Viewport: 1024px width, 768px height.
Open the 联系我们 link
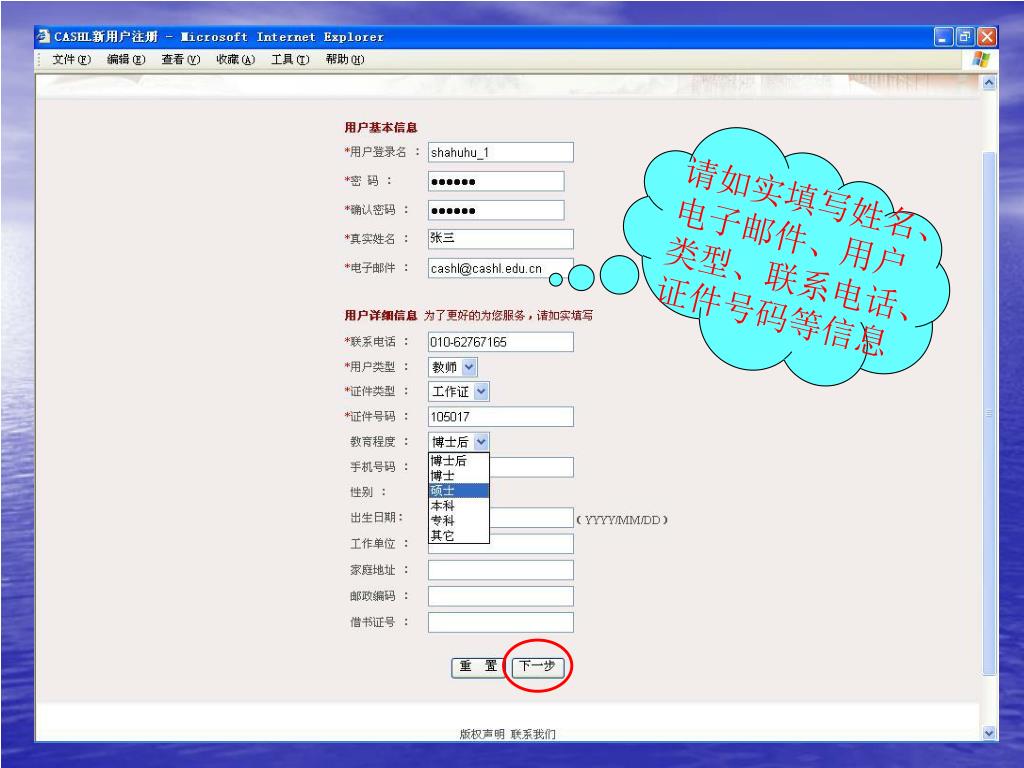[x=533, y=734]
